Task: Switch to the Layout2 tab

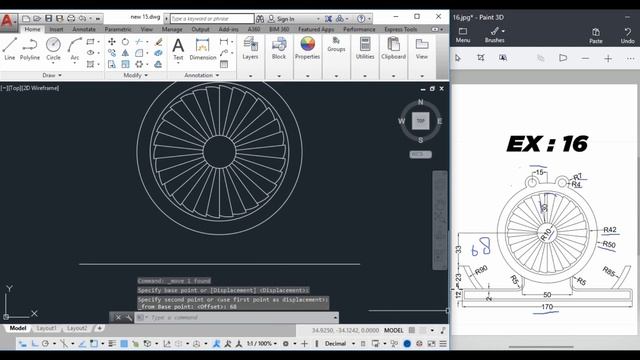Action: click(77, 328)
